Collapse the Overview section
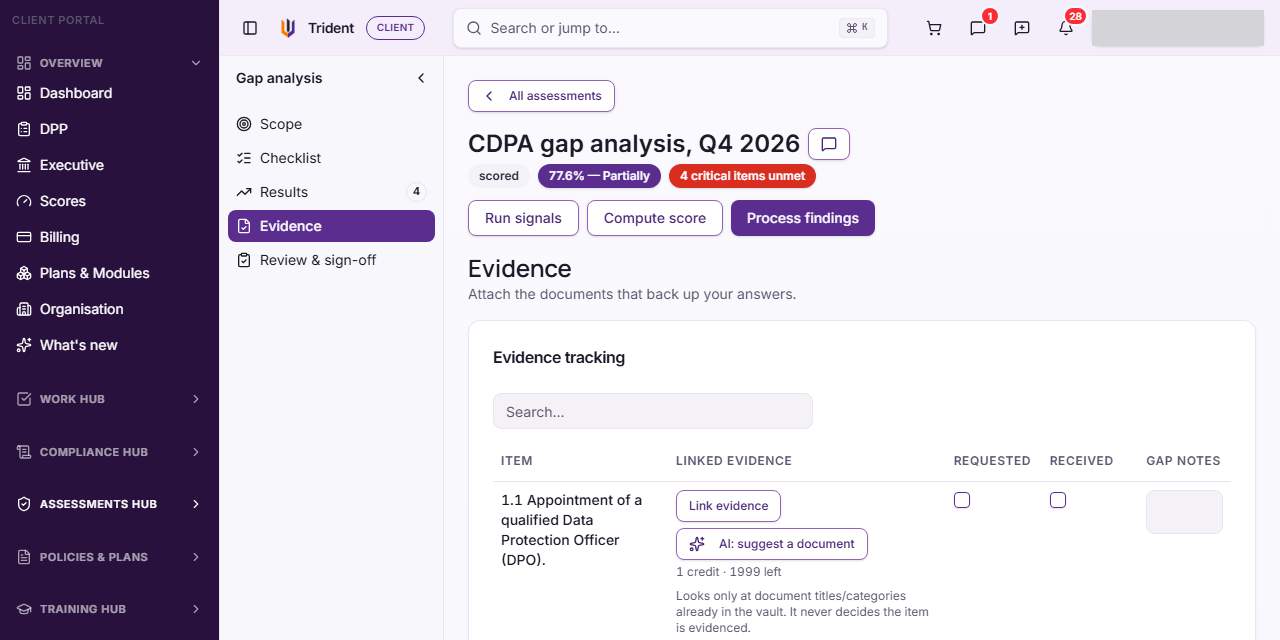1280x640 pixels. click(110, 63)
